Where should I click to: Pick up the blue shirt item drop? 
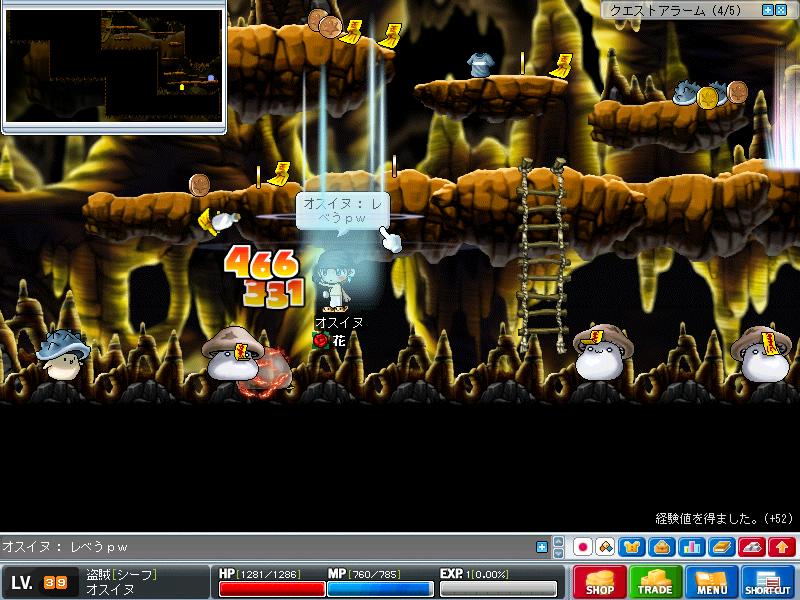click(480, 65)
